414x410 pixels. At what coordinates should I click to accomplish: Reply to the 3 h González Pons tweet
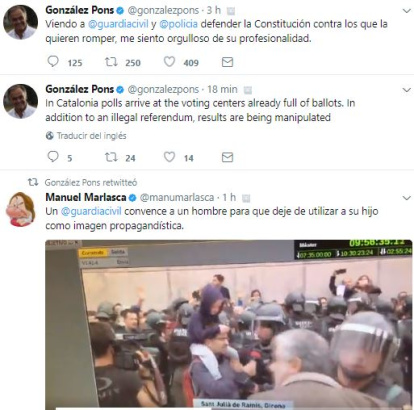(53, 62)
